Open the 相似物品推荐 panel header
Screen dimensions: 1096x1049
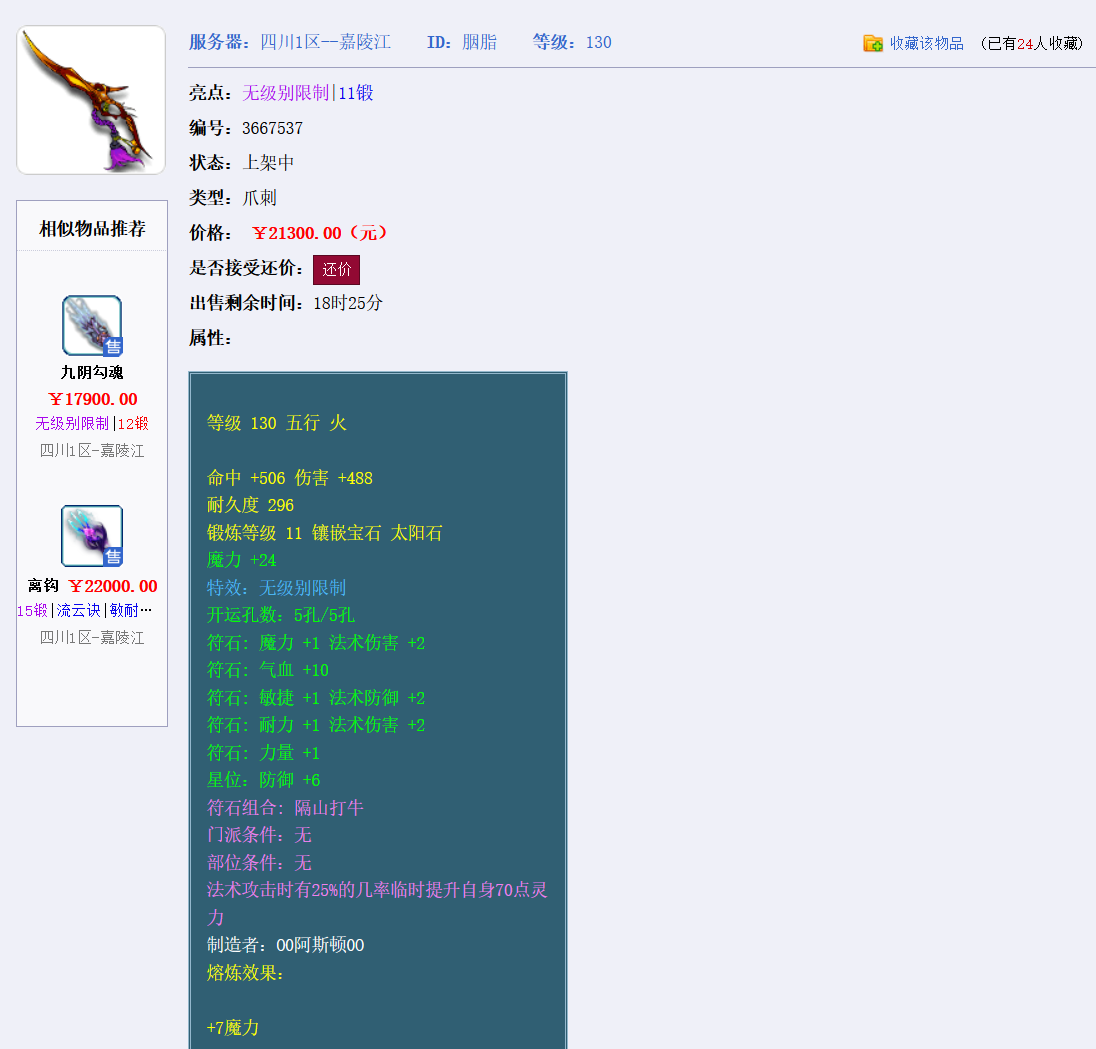91,226
